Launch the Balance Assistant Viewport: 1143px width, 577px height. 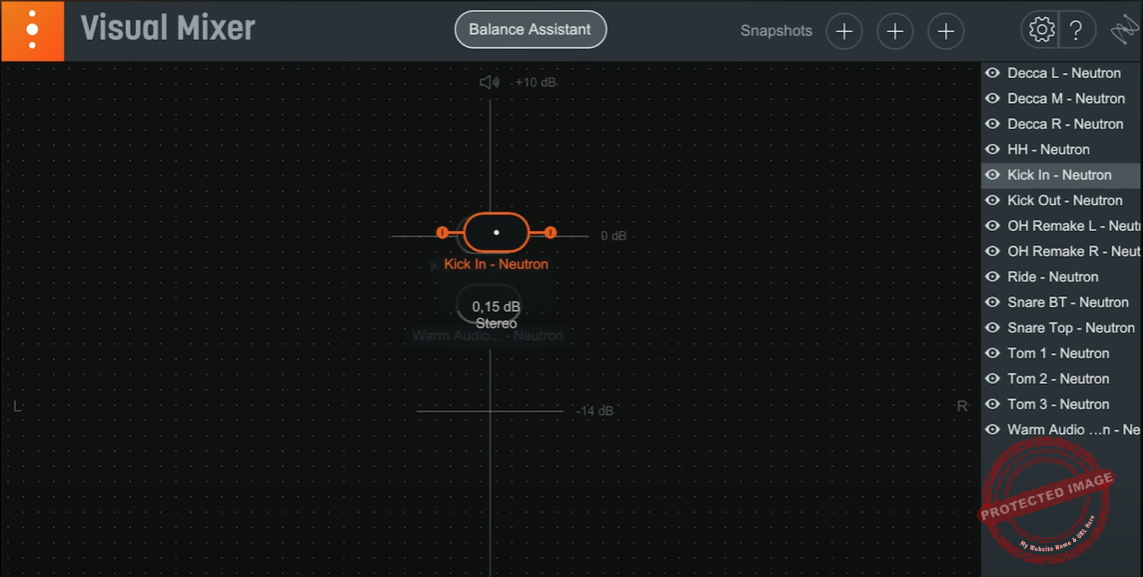[530, 30]
